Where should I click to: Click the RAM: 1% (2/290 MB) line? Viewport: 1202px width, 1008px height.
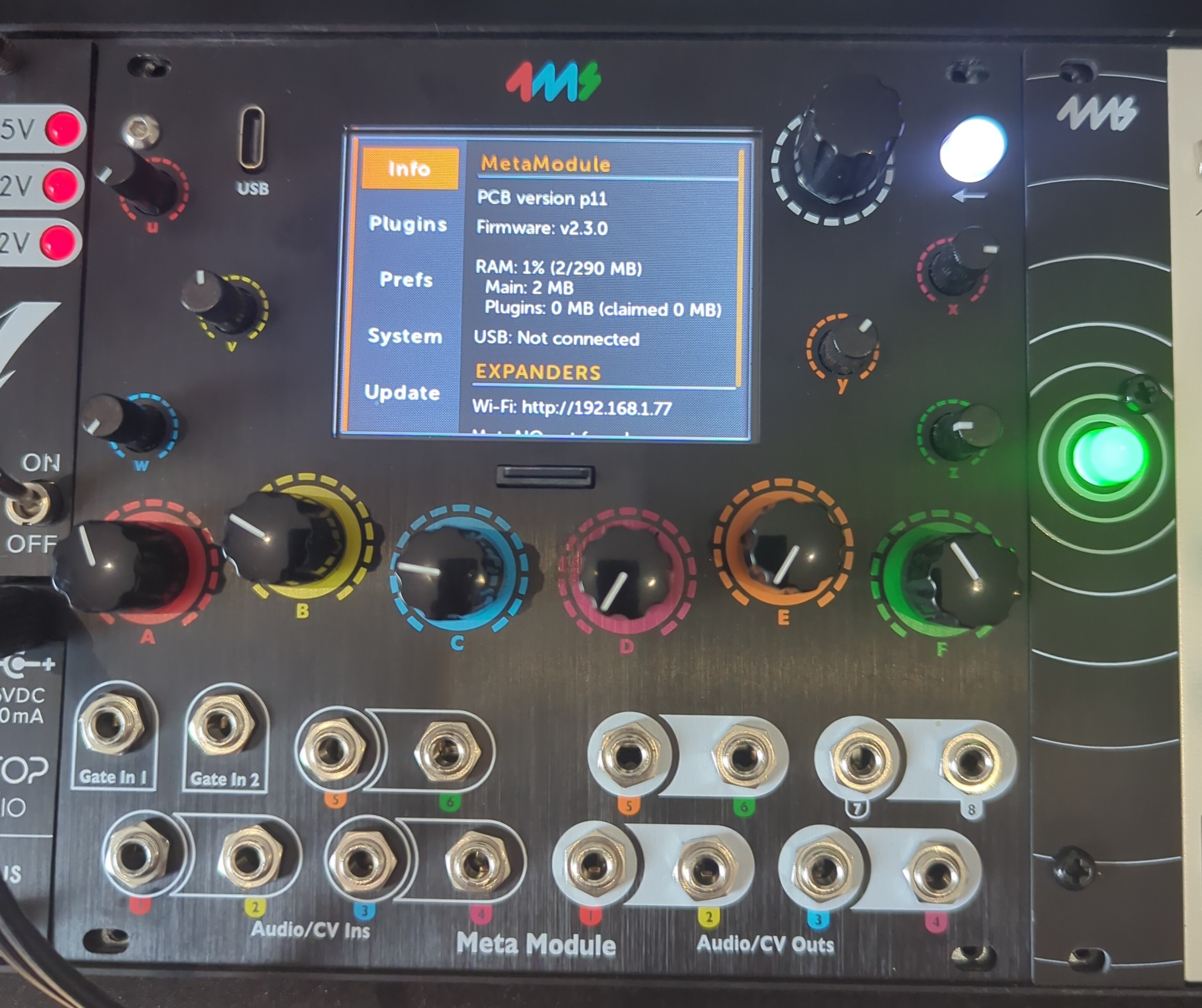click(x=559, y=268)
